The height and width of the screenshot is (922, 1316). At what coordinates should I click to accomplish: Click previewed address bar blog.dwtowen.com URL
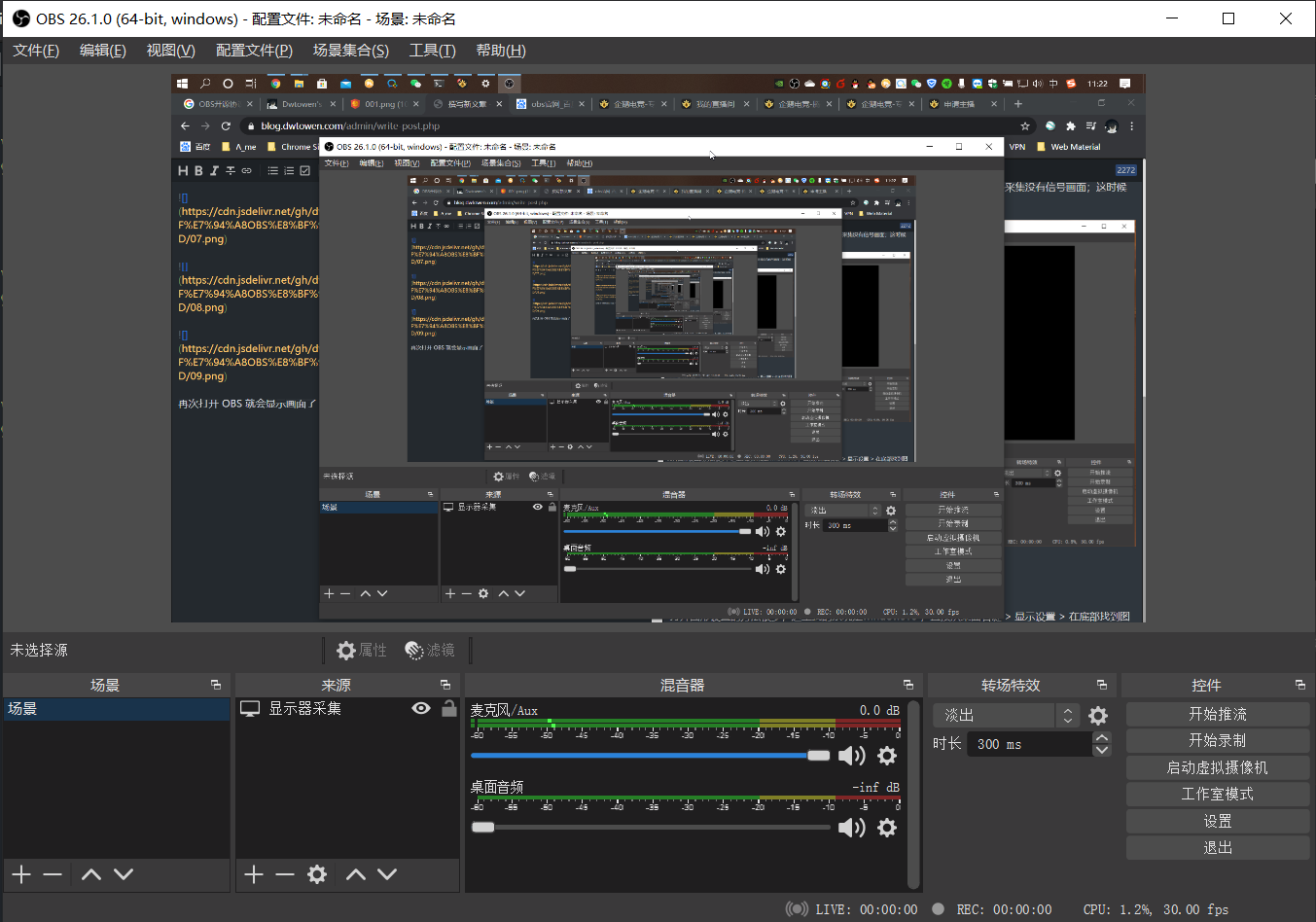pos(350,125)
